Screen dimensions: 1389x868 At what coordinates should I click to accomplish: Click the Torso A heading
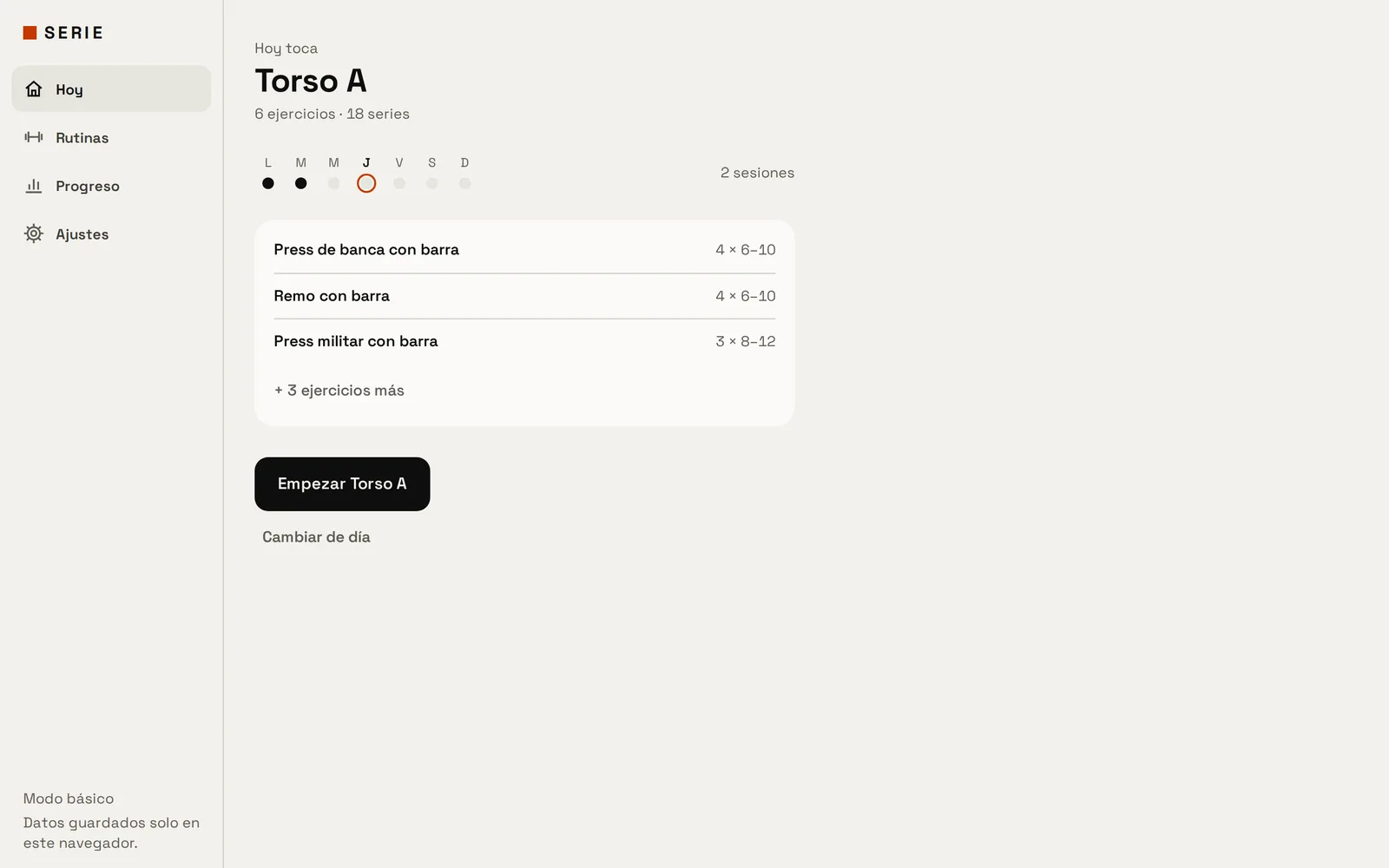tap(311, 81)
